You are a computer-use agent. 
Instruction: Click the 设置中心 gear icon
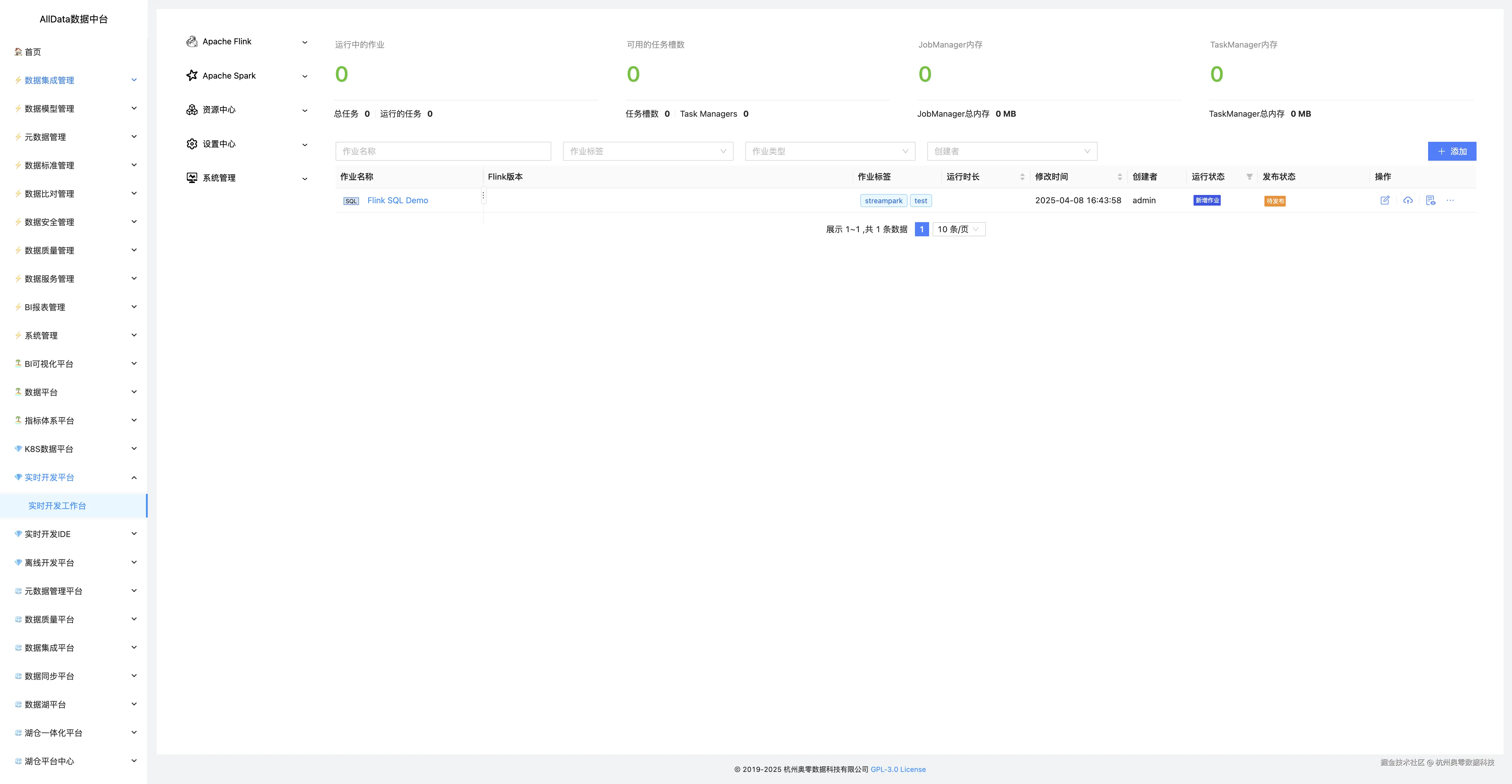point(191,144)
